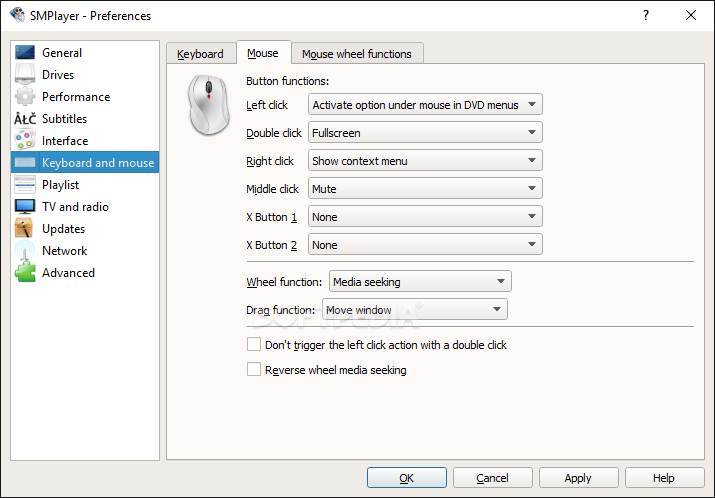Viewport: 715px width, 498px height.
Task: Click the Interface colored dots icon
Action: tap(25, 140)
